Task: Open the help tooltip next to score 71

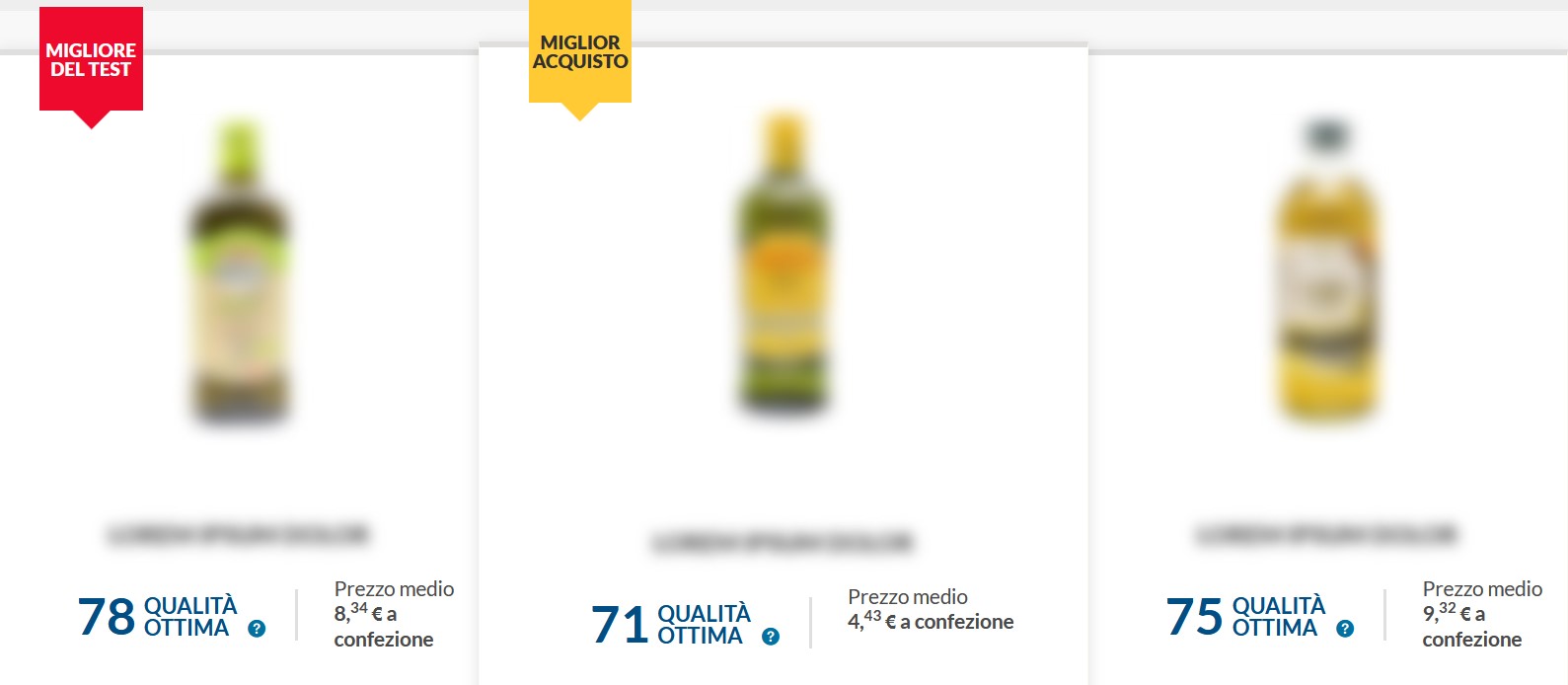Action: click(771, 637)
